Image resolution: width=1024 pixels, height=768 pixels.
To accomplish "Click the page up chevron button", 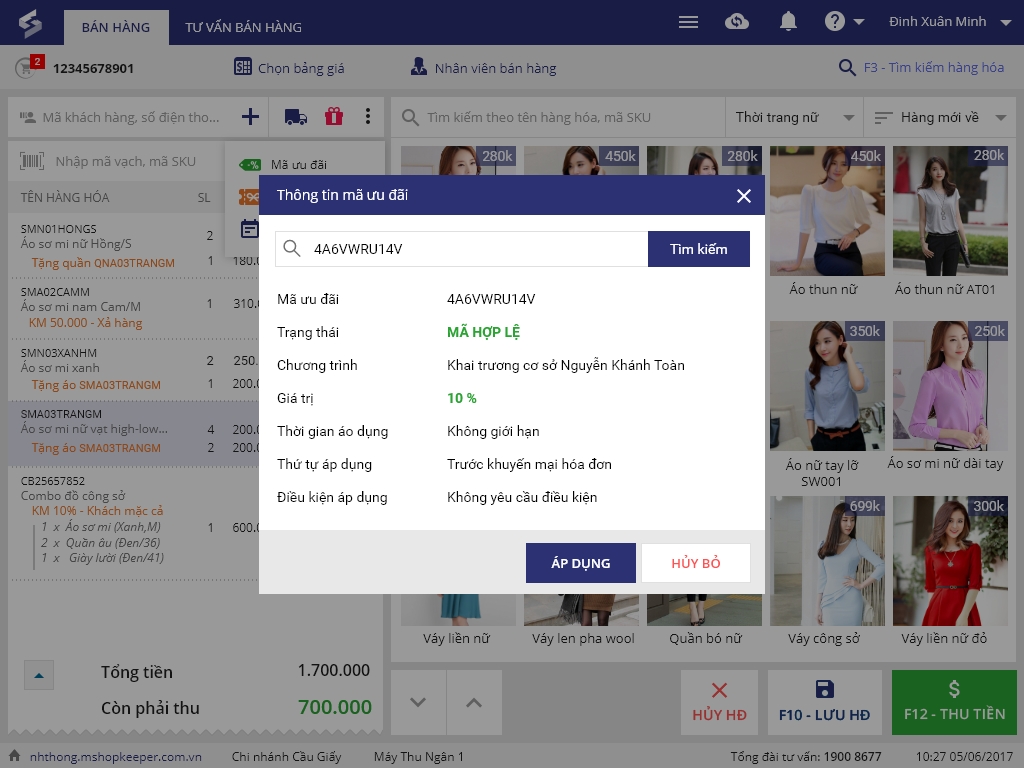I will point(474,703).
